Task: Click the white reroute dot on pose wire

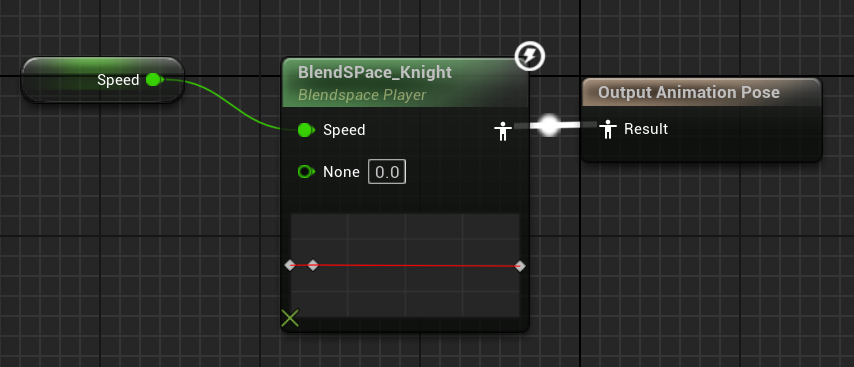Action: point(549,125)
